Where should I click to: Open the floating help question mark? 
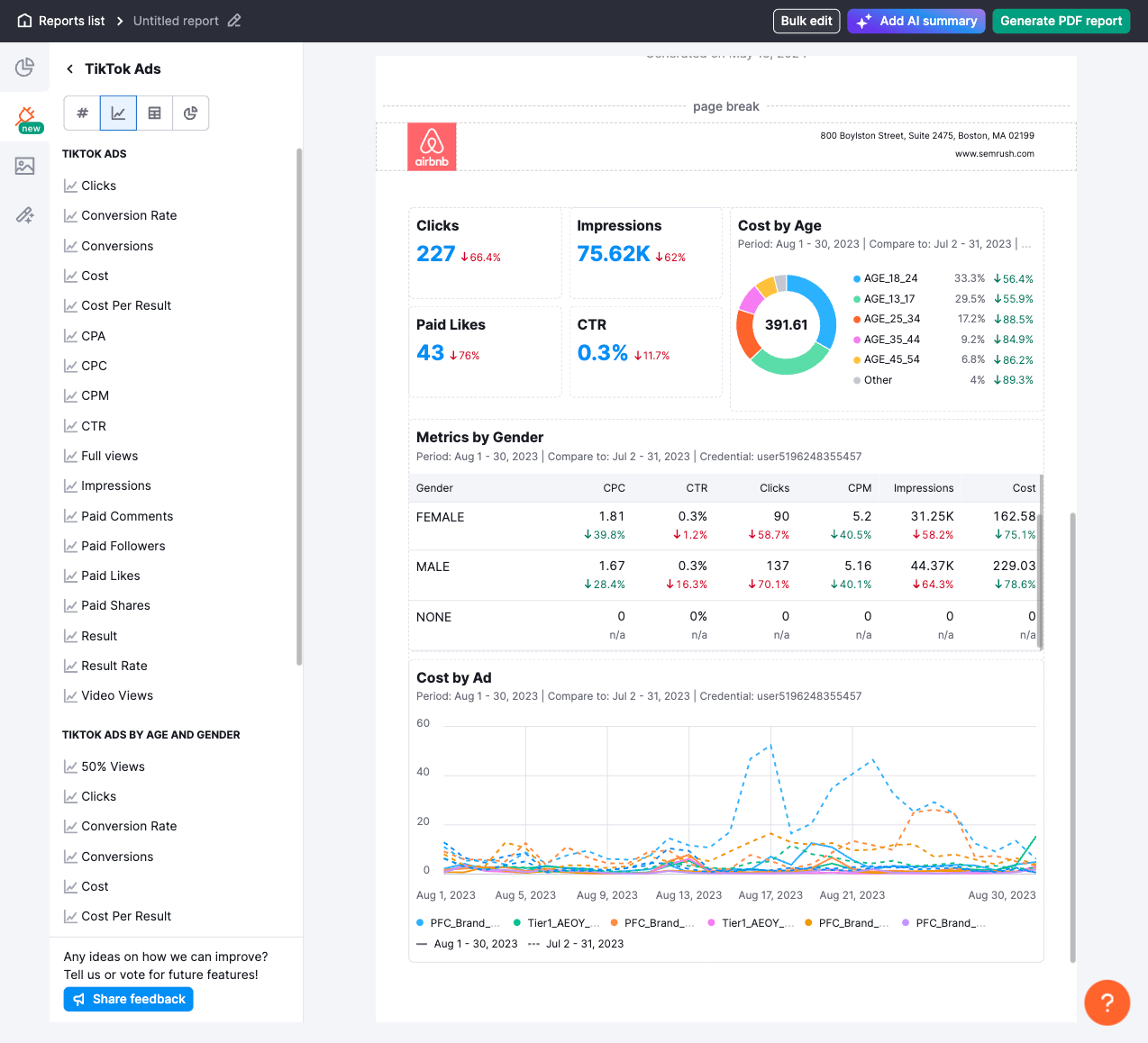click(1107, 1002)
